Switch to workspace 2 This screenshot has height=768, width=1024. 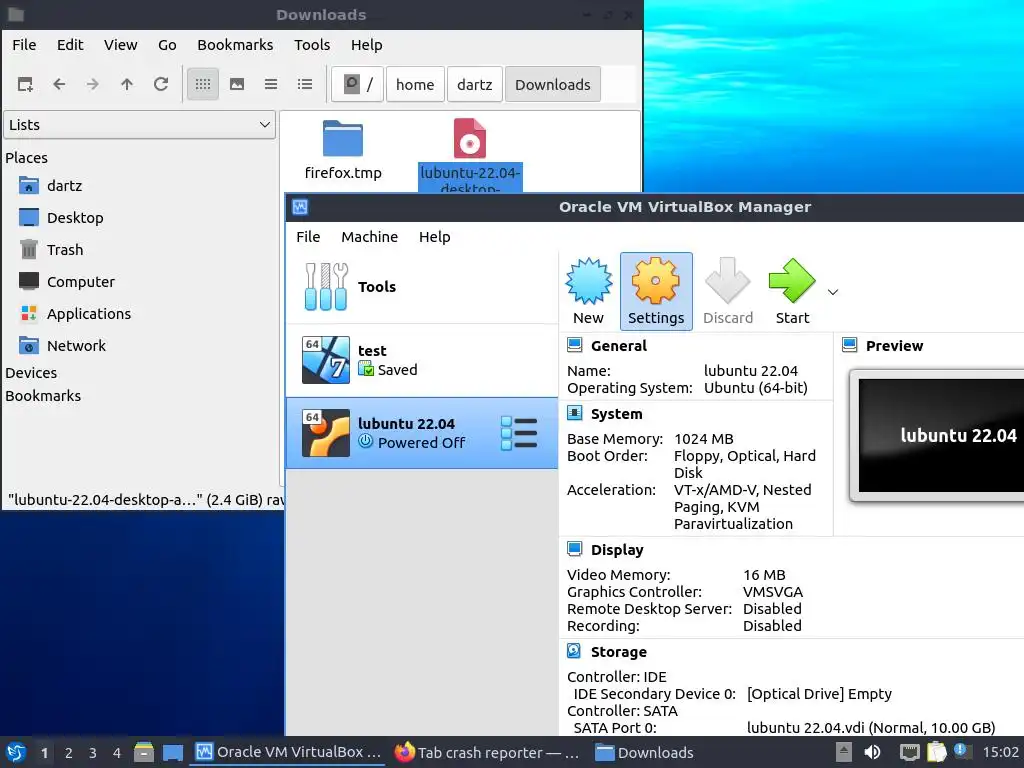pos(69,753)
